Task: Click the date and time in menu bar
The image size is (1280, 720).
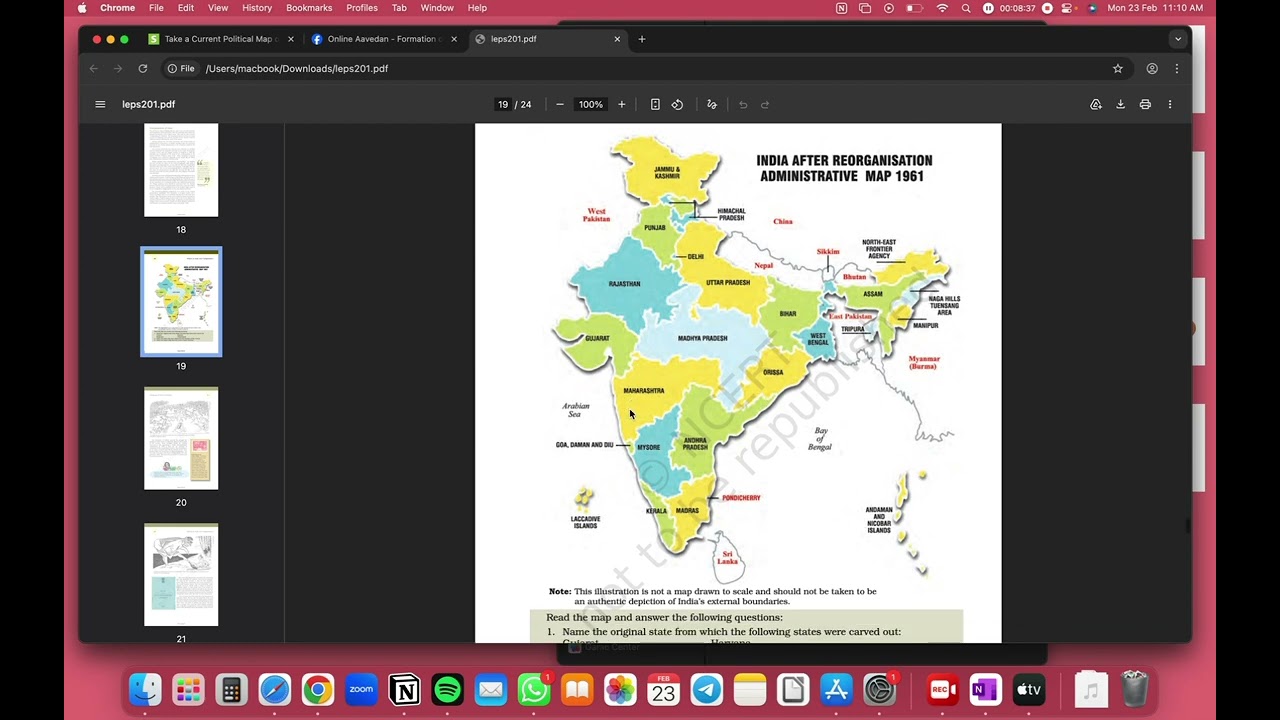Action: [x=1155, y=8]
